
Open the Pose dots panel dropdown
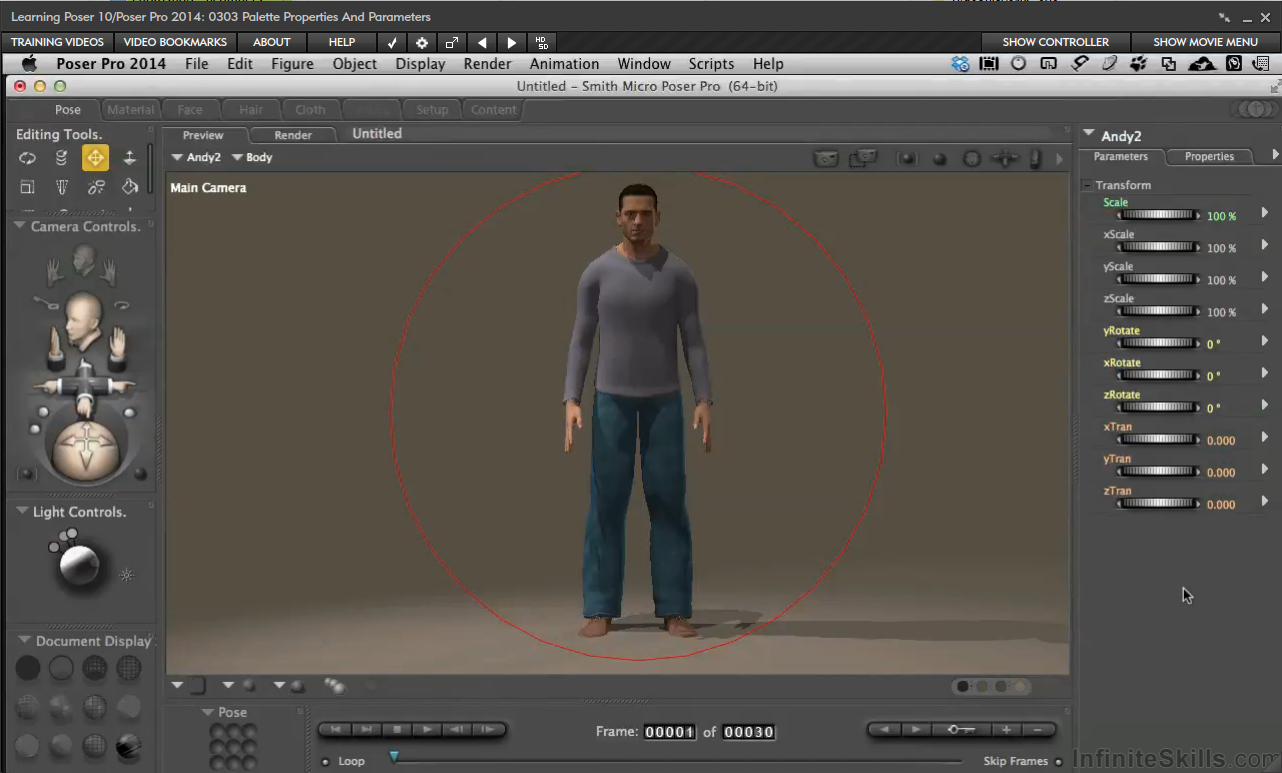(208, 712)
